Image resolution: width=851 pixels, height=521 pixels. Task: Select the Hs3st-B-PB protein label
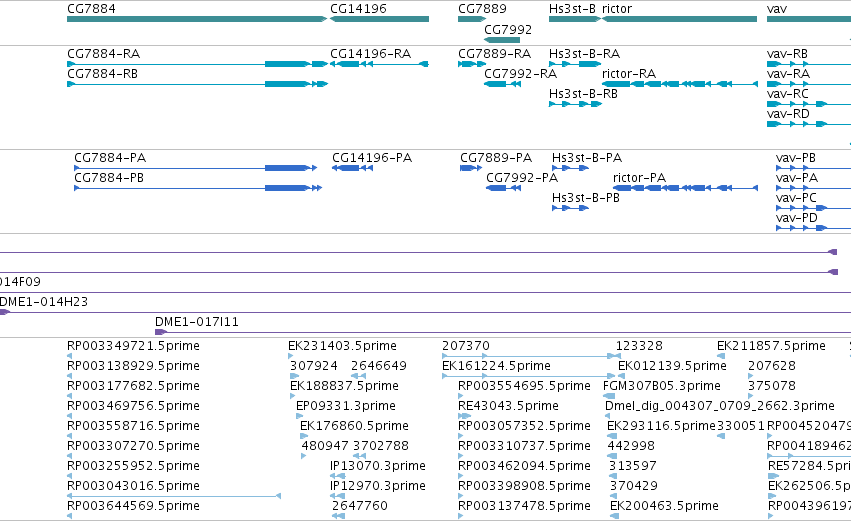[x=586, y=198]
